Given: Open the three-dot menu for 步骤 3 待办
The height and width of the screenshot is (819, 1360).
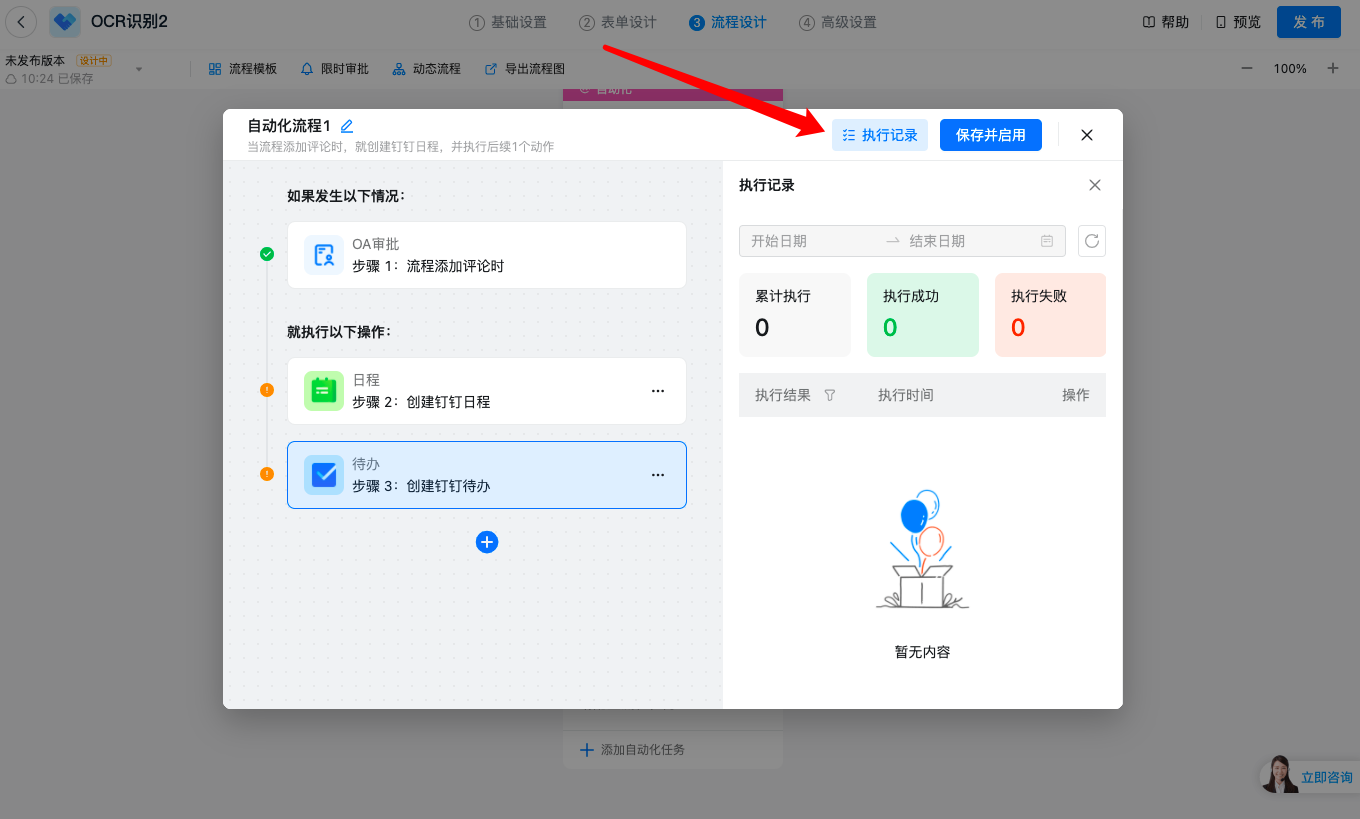Looking at the screenshot, I should coord(658,475).
